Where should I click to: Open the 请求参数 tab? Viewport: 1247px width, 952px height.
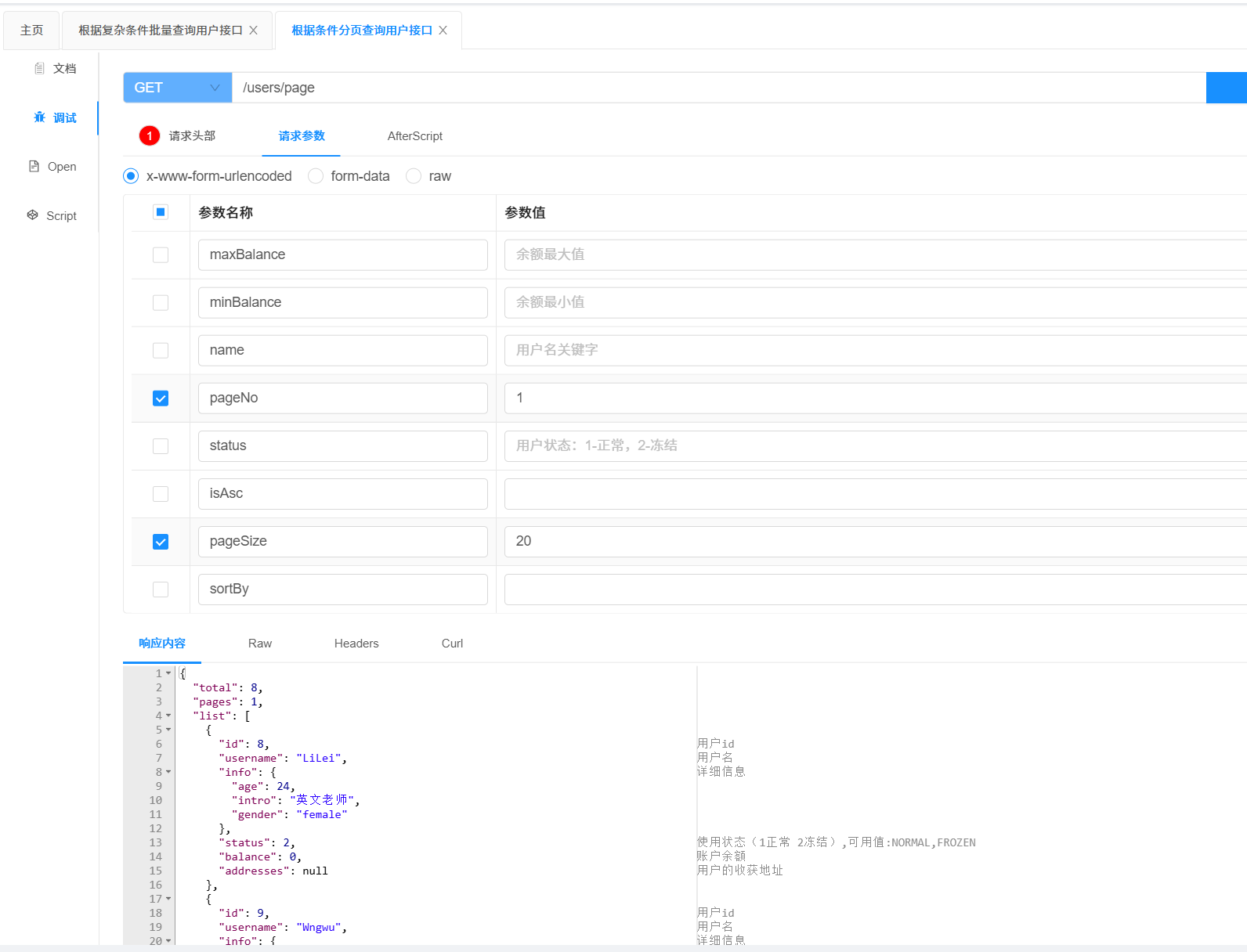click(302, 135)
